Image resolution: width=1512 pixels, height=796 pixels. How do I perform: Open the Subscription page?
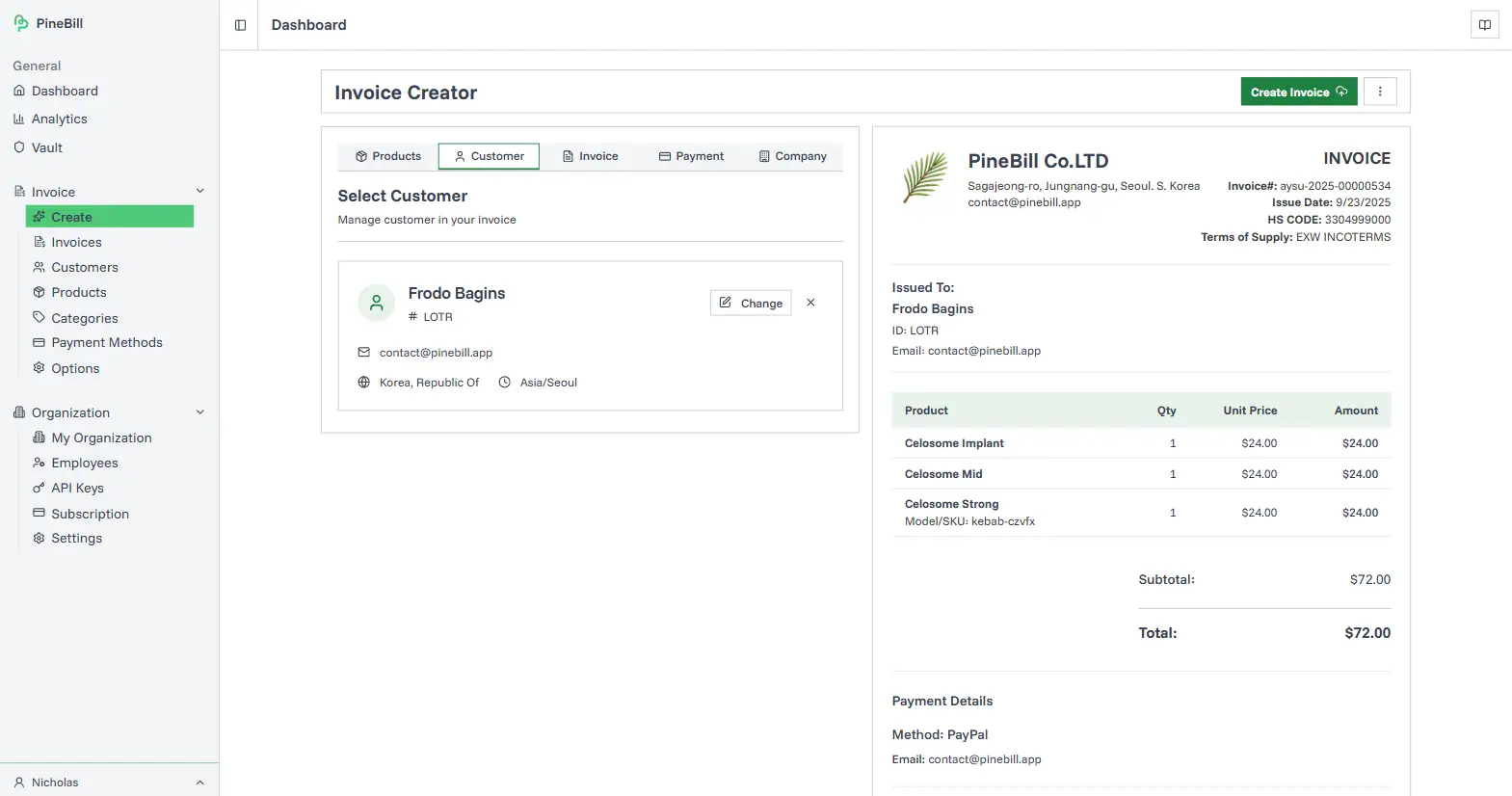pos(90,514)
